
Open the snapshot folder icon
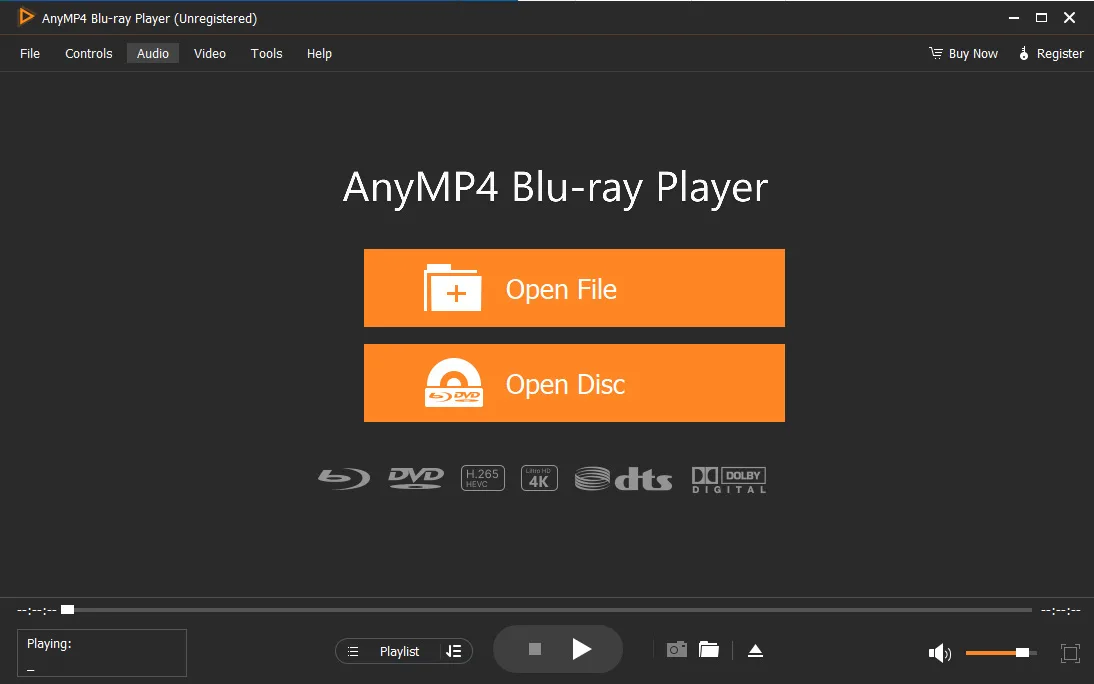coord(709,650)
